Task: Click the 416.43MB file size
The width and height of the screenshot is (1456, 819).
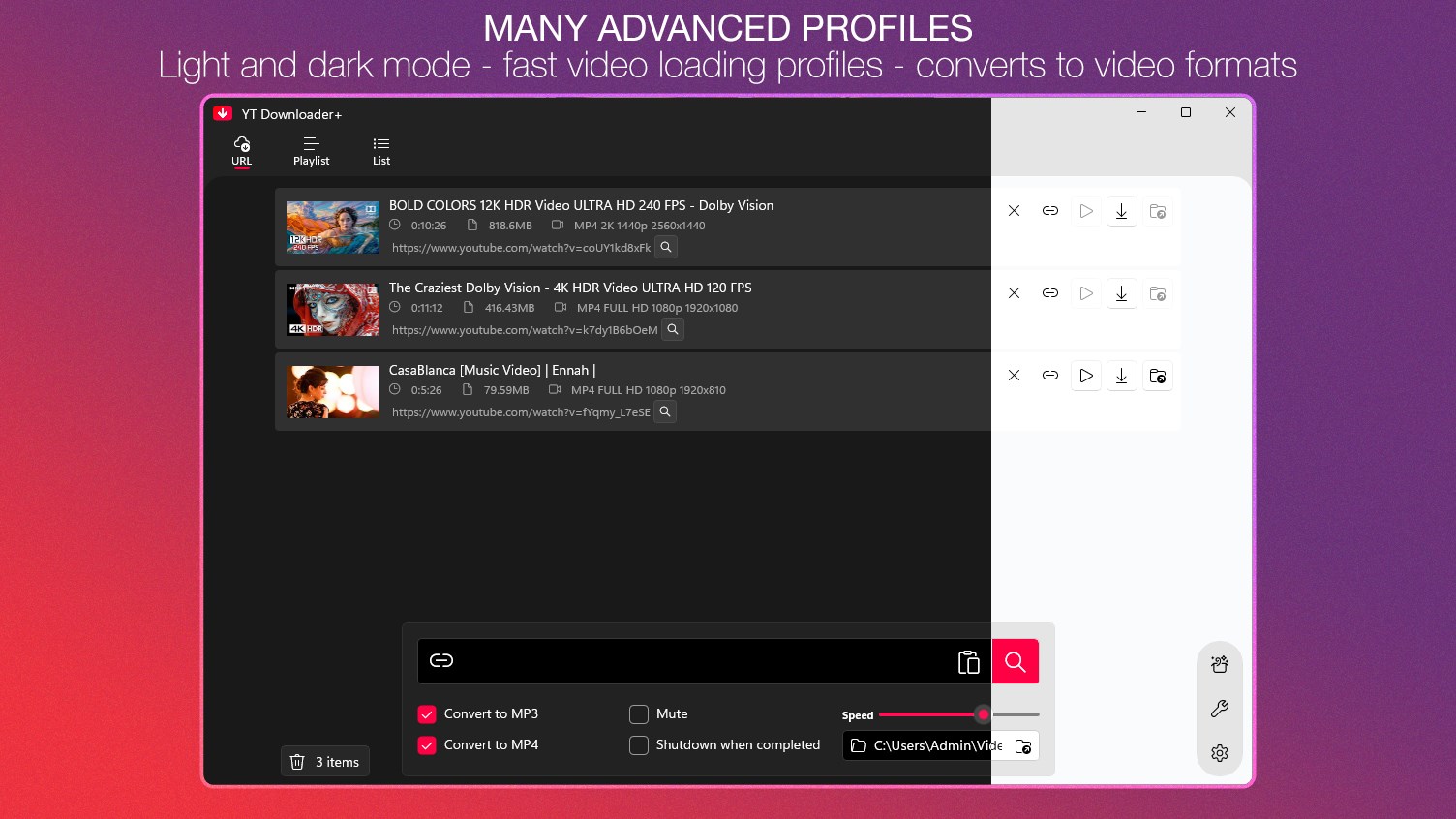Action: [x=509, y=308]
